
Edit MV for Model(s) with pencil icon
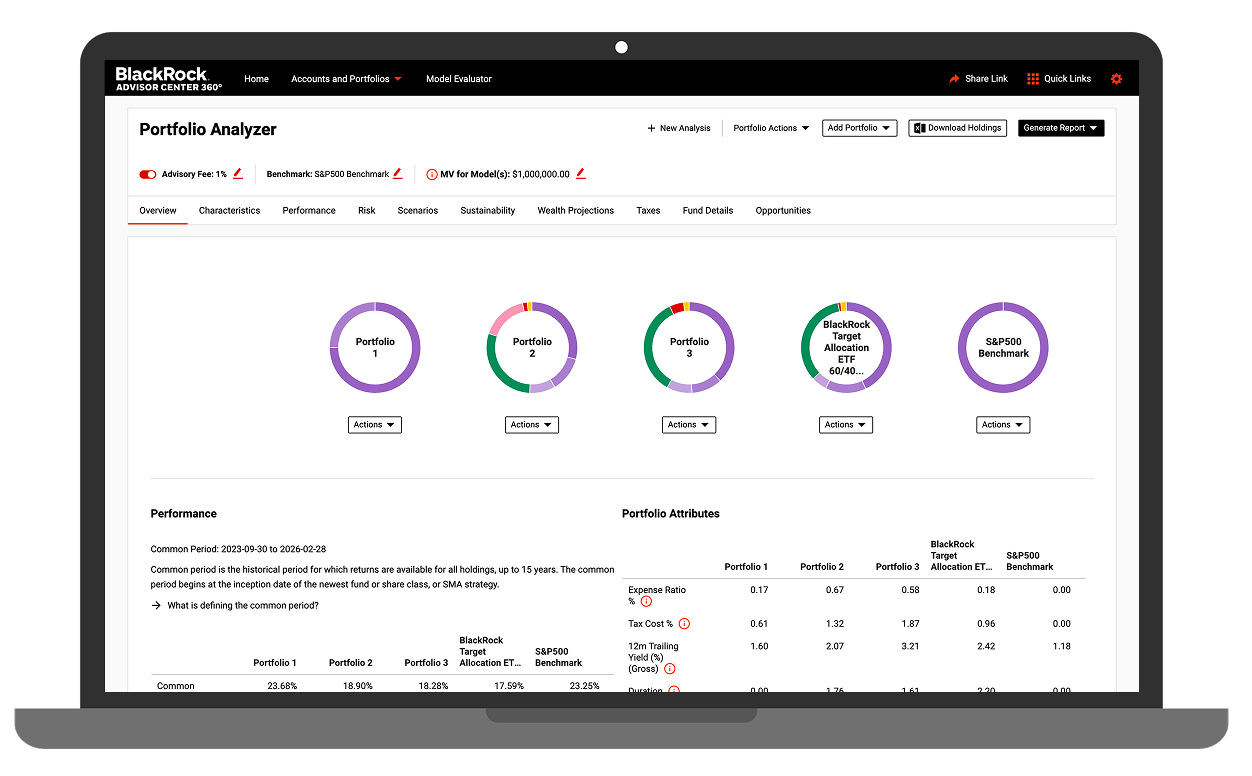pos(580,173)
